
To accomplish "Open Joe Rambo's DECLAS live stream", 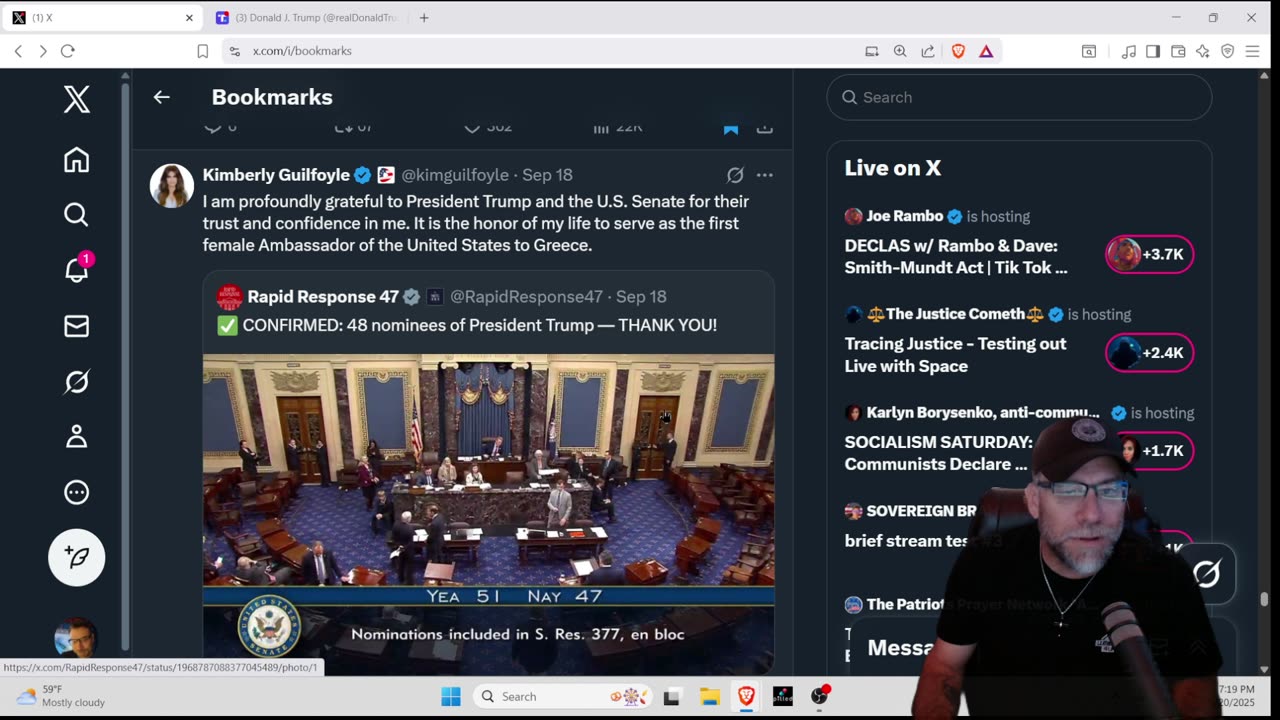I will tap(956, 257).
